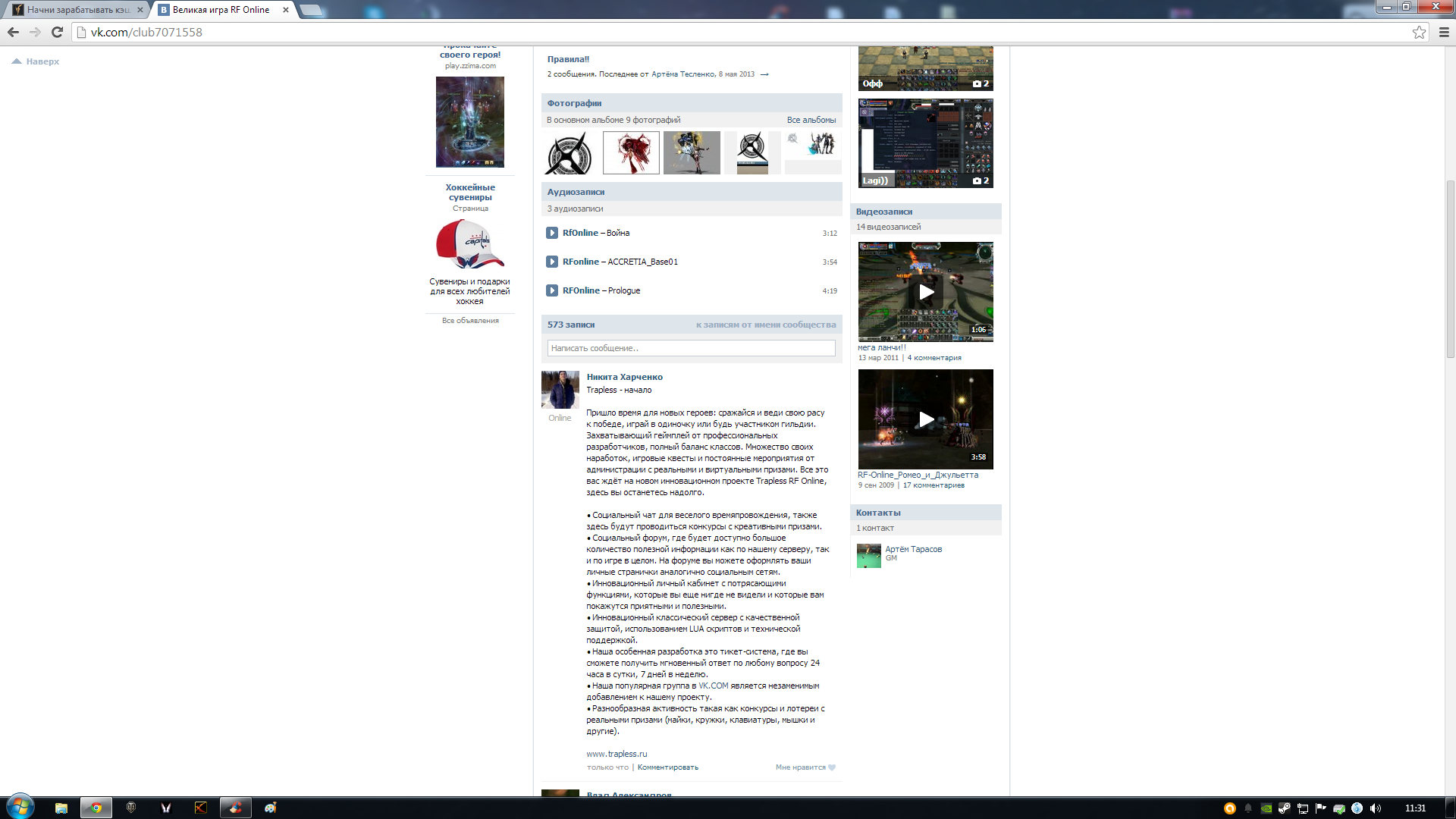This screenshot has height=819, width=1456.
Task: Click the page vertical scrollbar thumb
Action: coord(1450,268)
